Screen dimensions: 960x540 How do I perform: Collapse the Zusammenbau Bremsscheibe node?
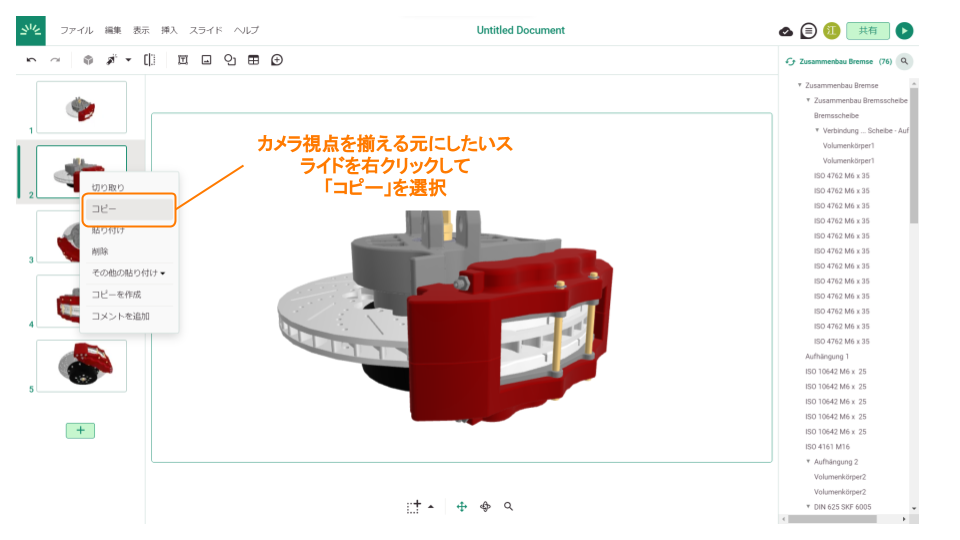pyautogui.click(x=808, y=100)
